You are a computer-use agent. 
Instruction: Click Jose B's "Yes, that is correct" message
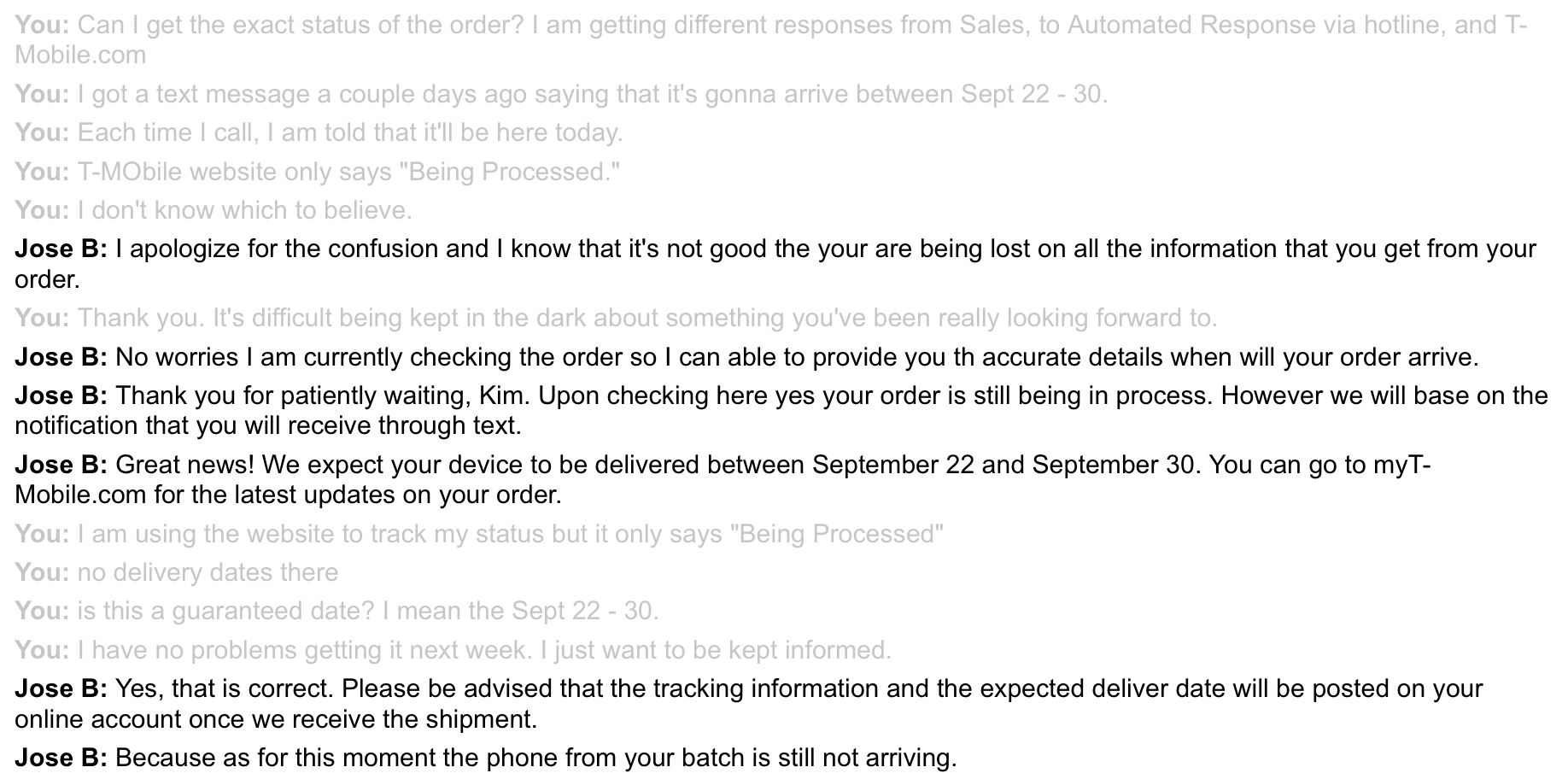click(749, 704)
